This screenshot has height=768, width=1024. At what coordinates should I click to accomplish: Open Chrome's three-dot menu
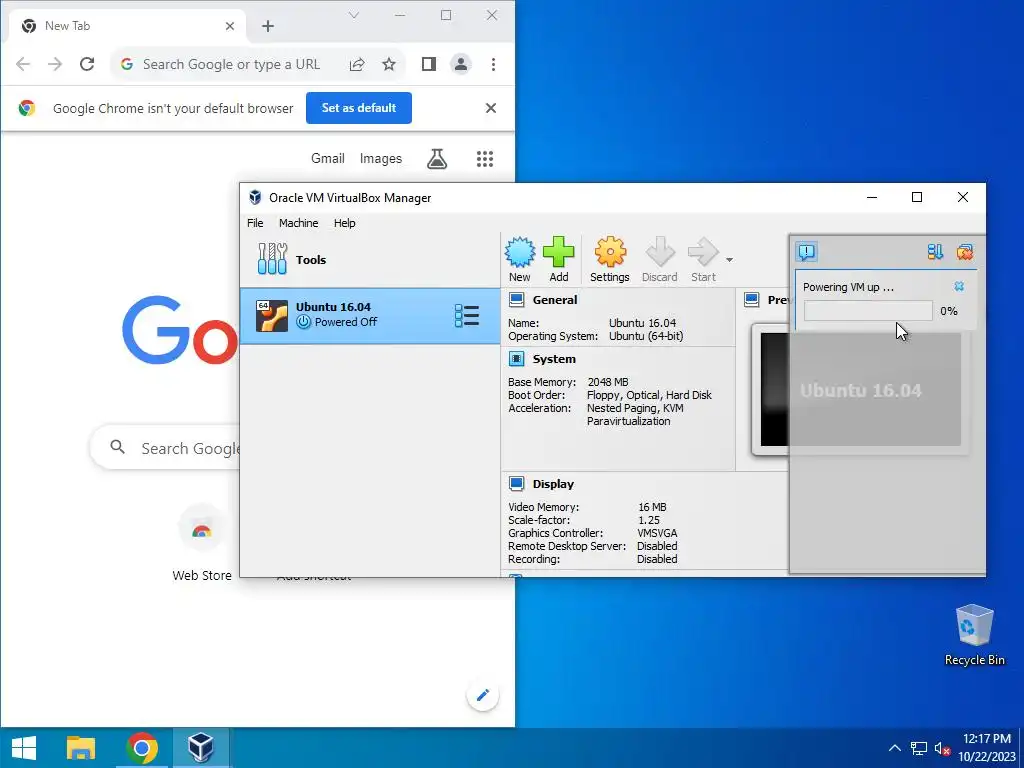pyautogui.click(x=493, y=64)
